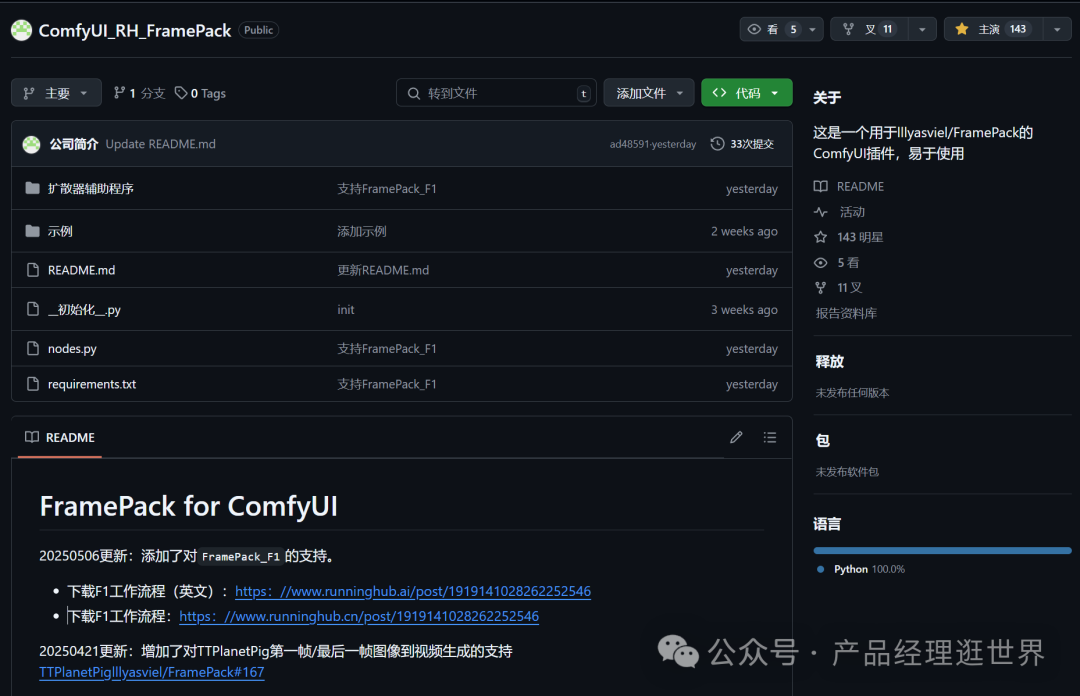Open the runninghub.ai F1 workflow link
Image resolution: width=1080 pixels, height=696 pixels.
pos(413,591)
